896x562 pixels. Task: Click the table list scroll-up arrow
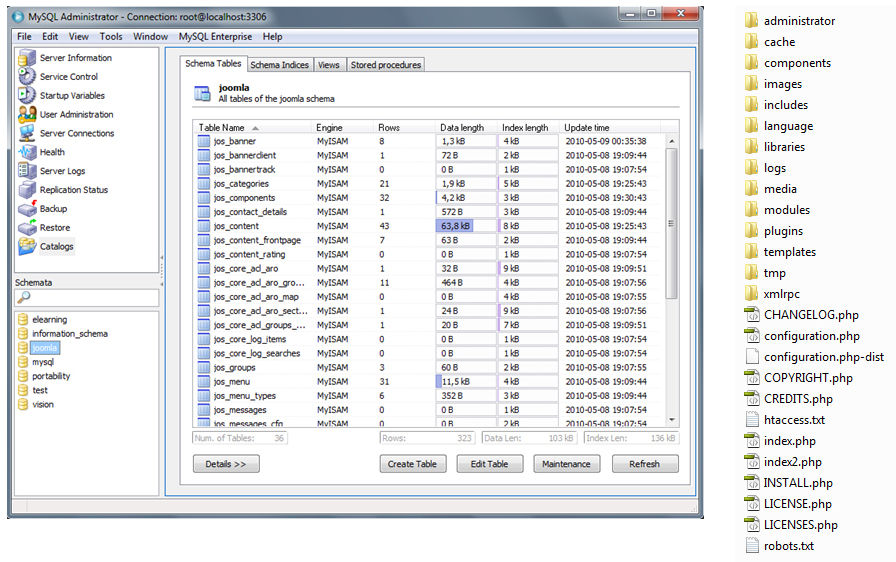tap(672, 141)
